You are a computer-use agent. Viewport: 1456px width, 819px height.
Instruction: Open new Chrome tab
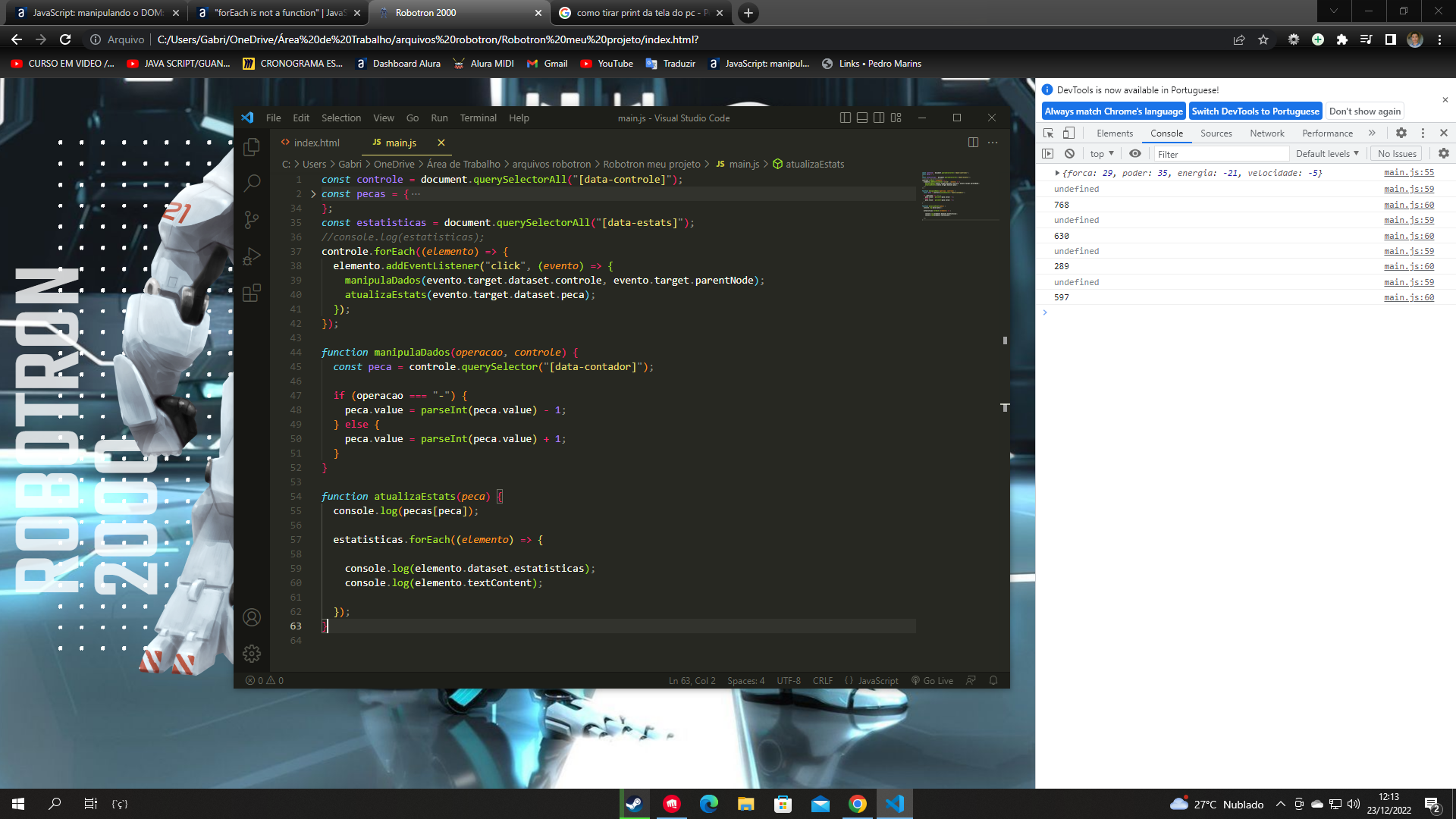tap(748, 13)
